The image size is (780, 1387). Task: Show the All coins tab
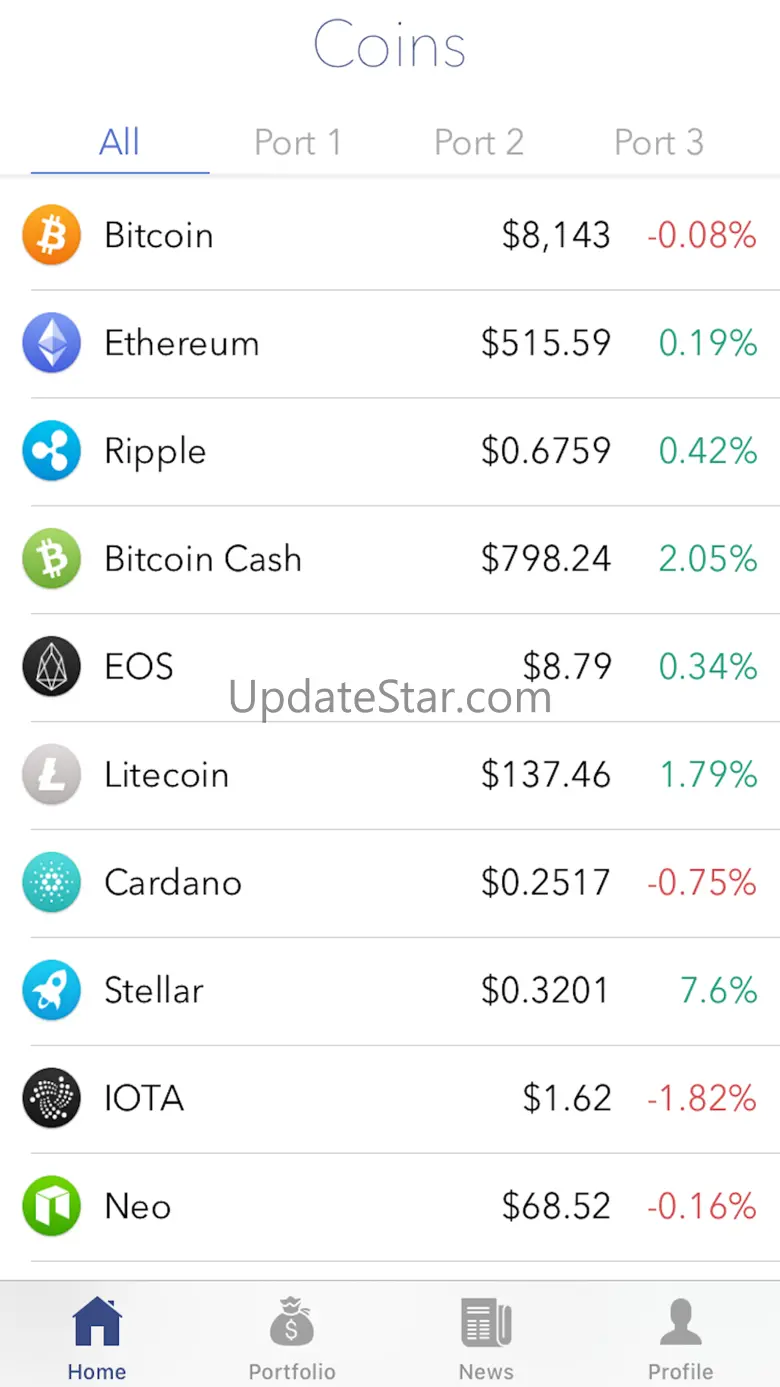tap(119, 143)
